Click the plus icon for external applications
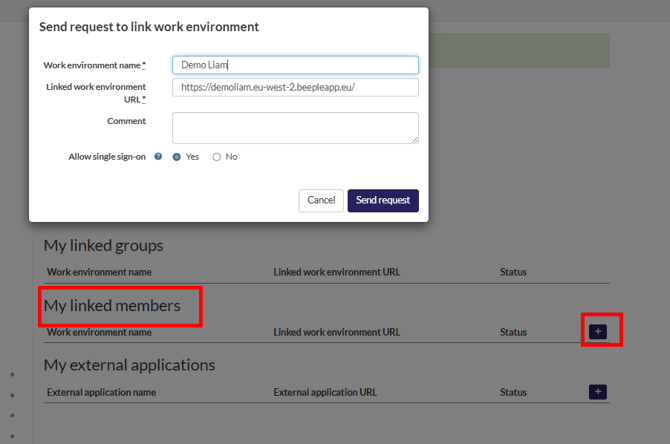The width and height of the screenshot is (670, 444). (598, 392)
